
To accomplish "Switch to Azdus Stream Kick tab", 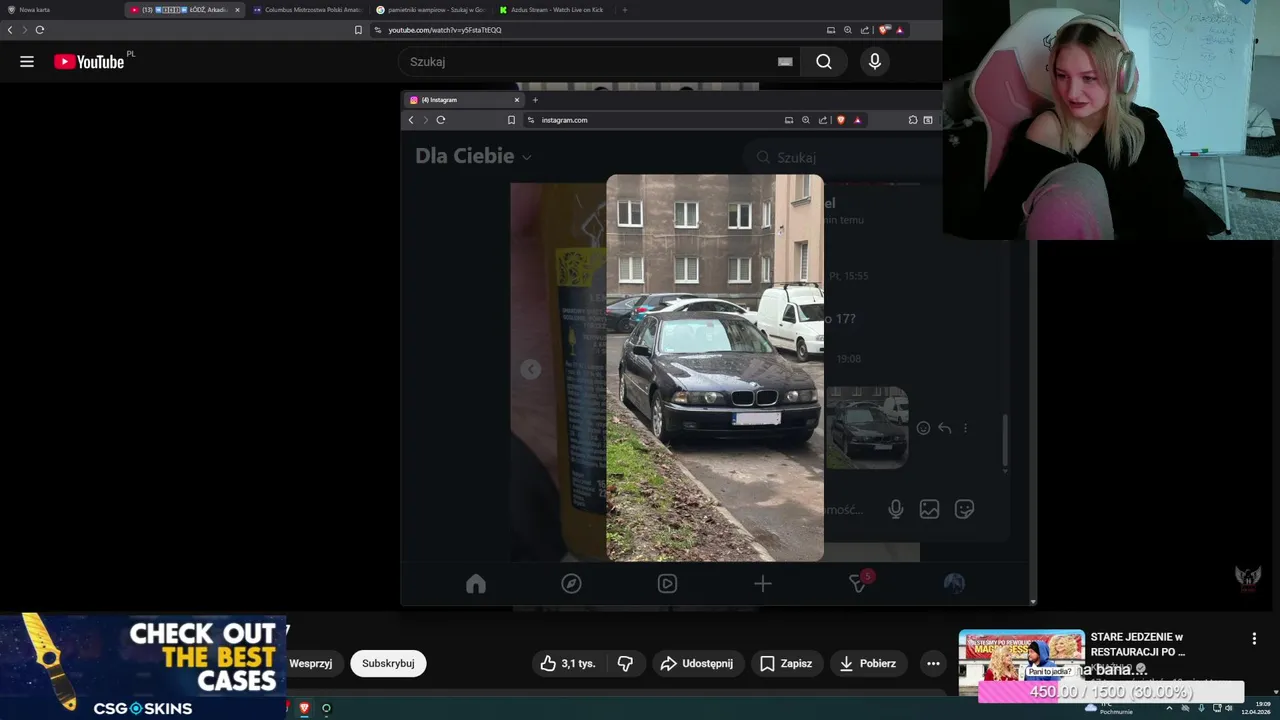I will tap(552, 10).
